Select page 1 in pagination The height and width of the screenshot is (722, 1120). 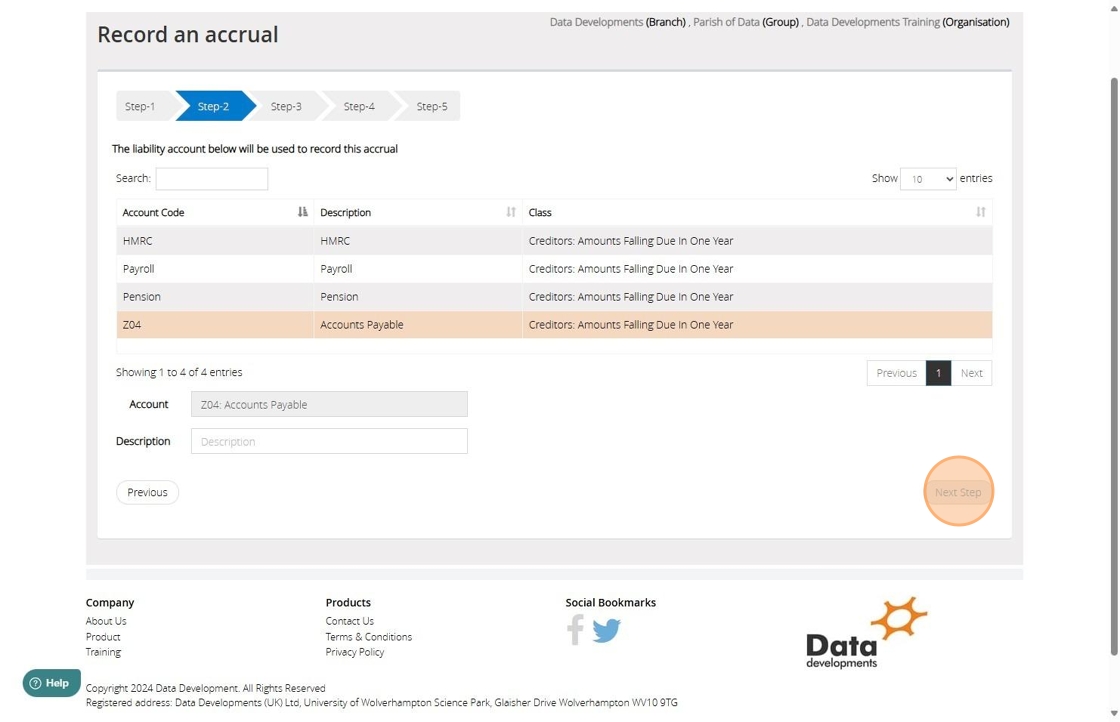939,373
